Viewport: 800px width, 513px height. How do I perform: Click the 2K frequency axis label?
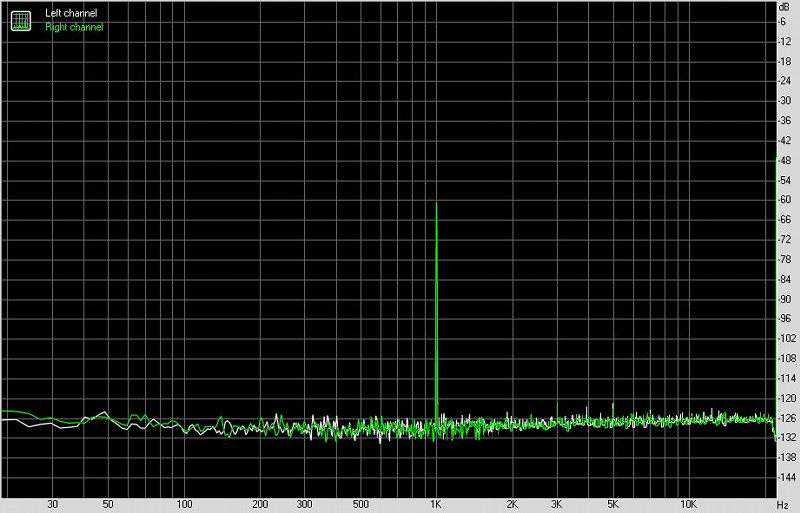point(512,504)
